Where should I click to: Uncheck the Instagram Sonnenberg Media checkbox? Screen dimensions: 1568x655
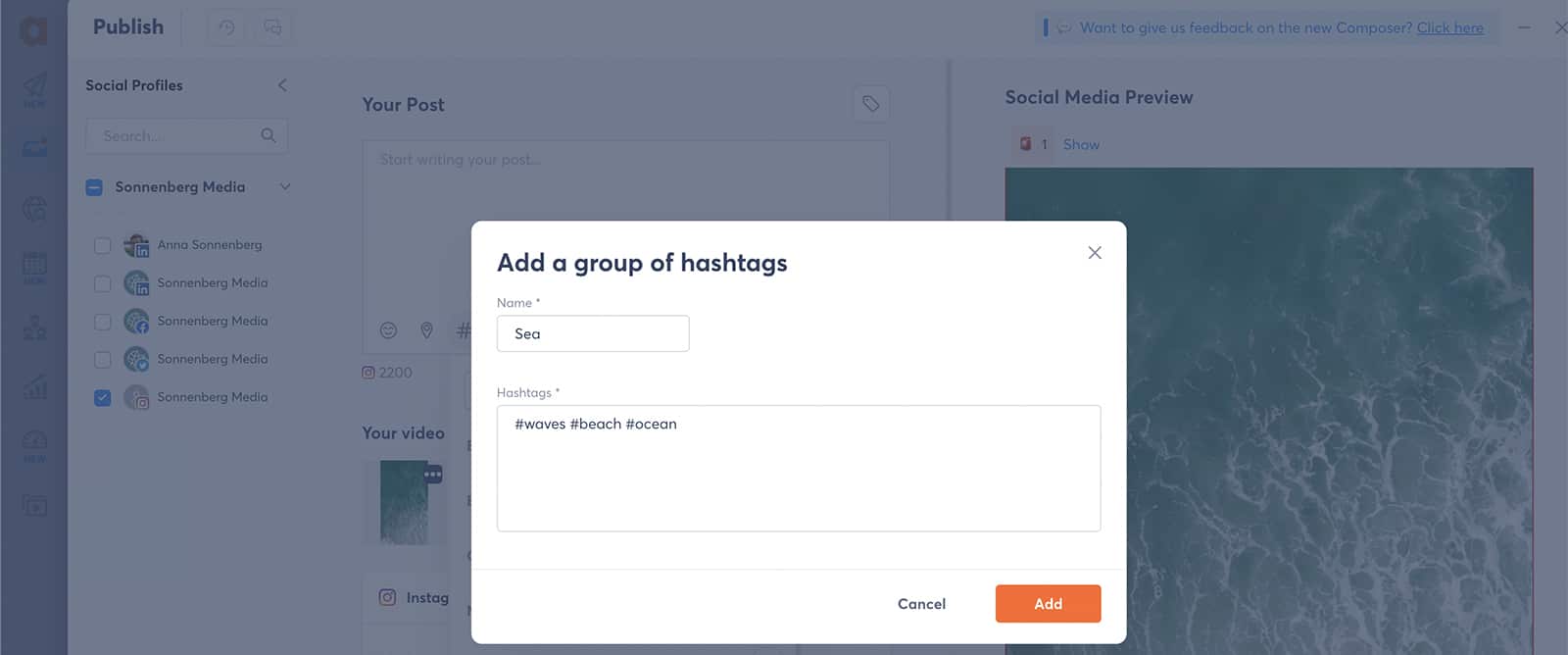coord(102,398)
